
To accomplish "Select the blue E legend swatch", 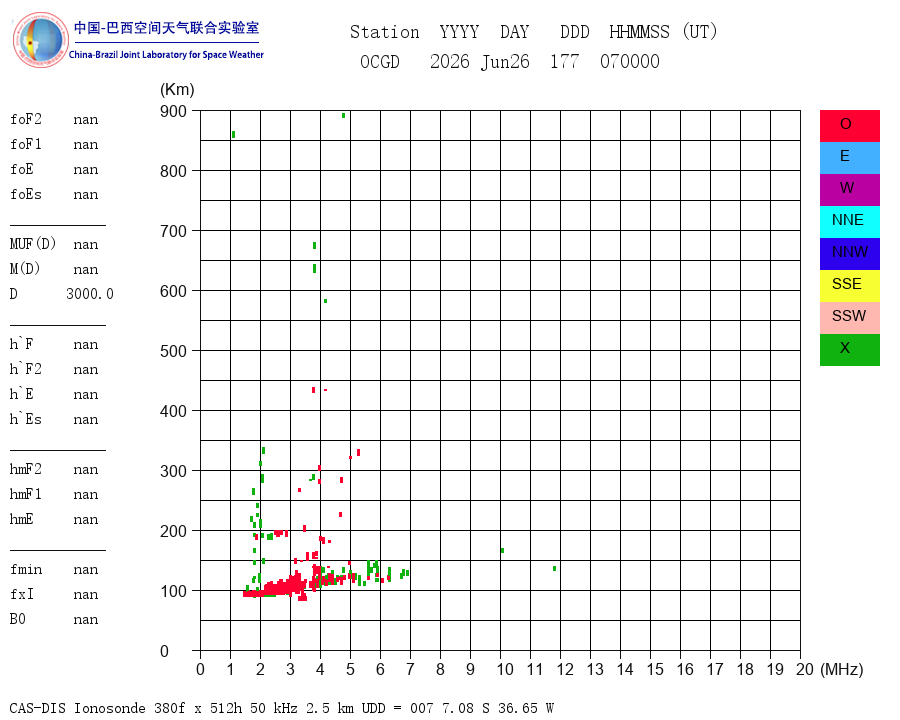I will click(849, 158).
